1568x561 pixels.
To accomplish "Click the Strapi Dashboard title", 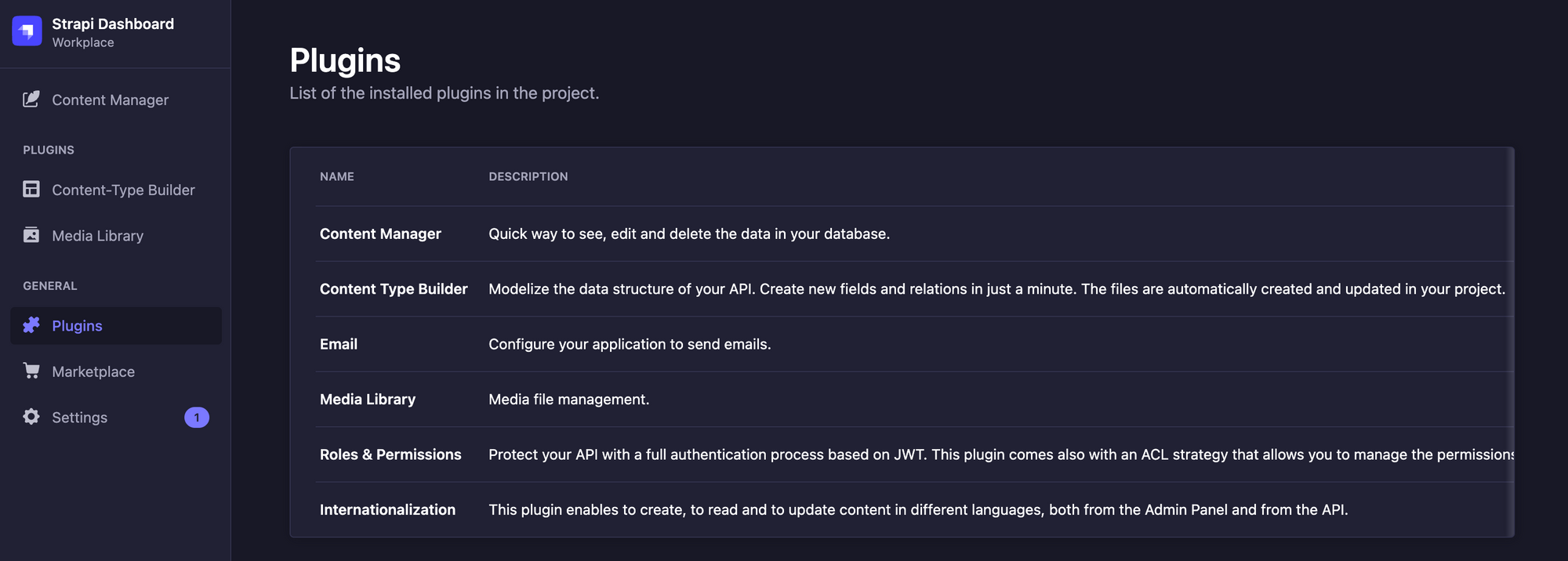I will [x=113, y=24].
